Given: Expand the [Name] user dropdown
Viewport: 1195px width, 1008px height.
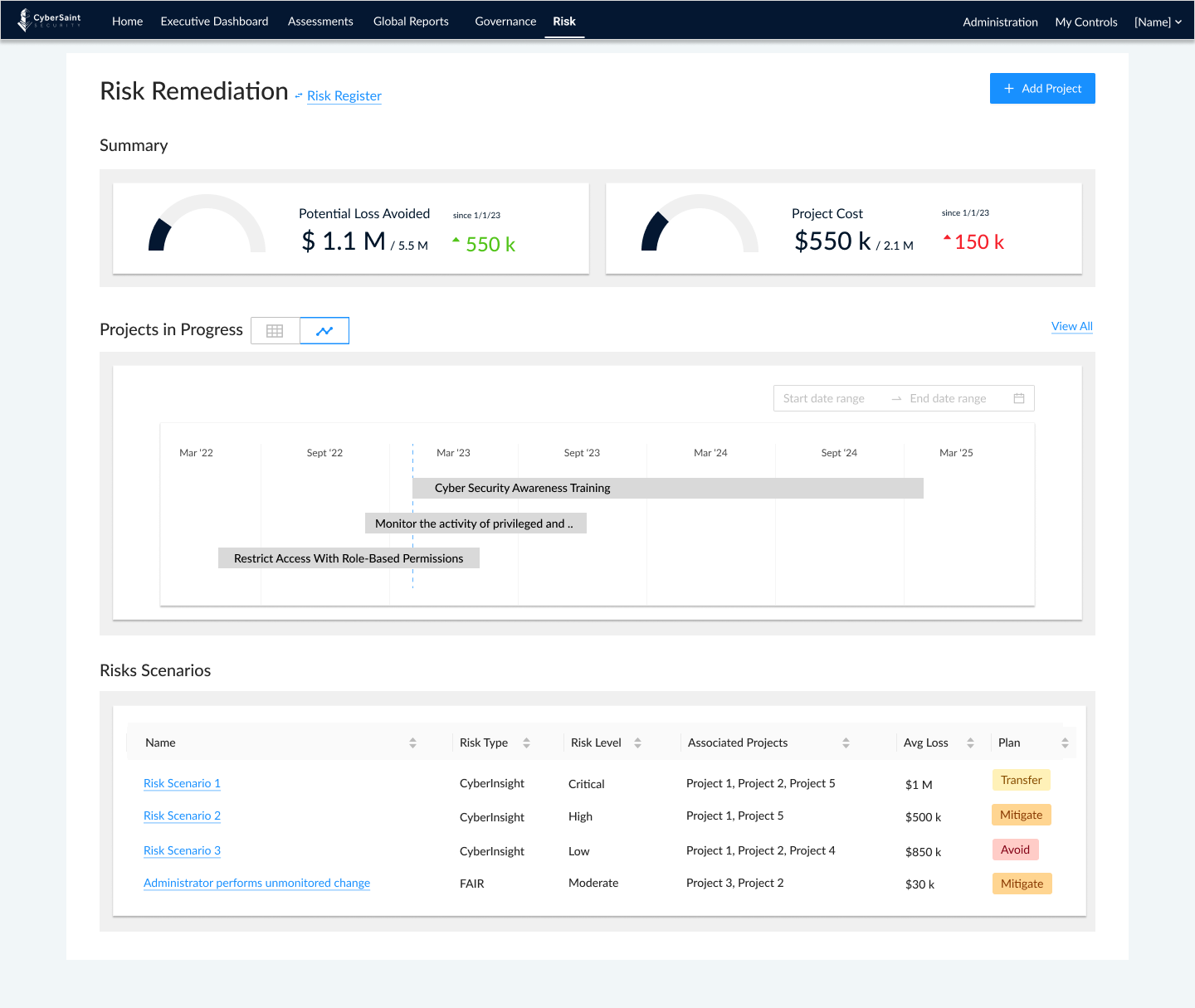Looking at the screenshot, I should pos(1158,22).
